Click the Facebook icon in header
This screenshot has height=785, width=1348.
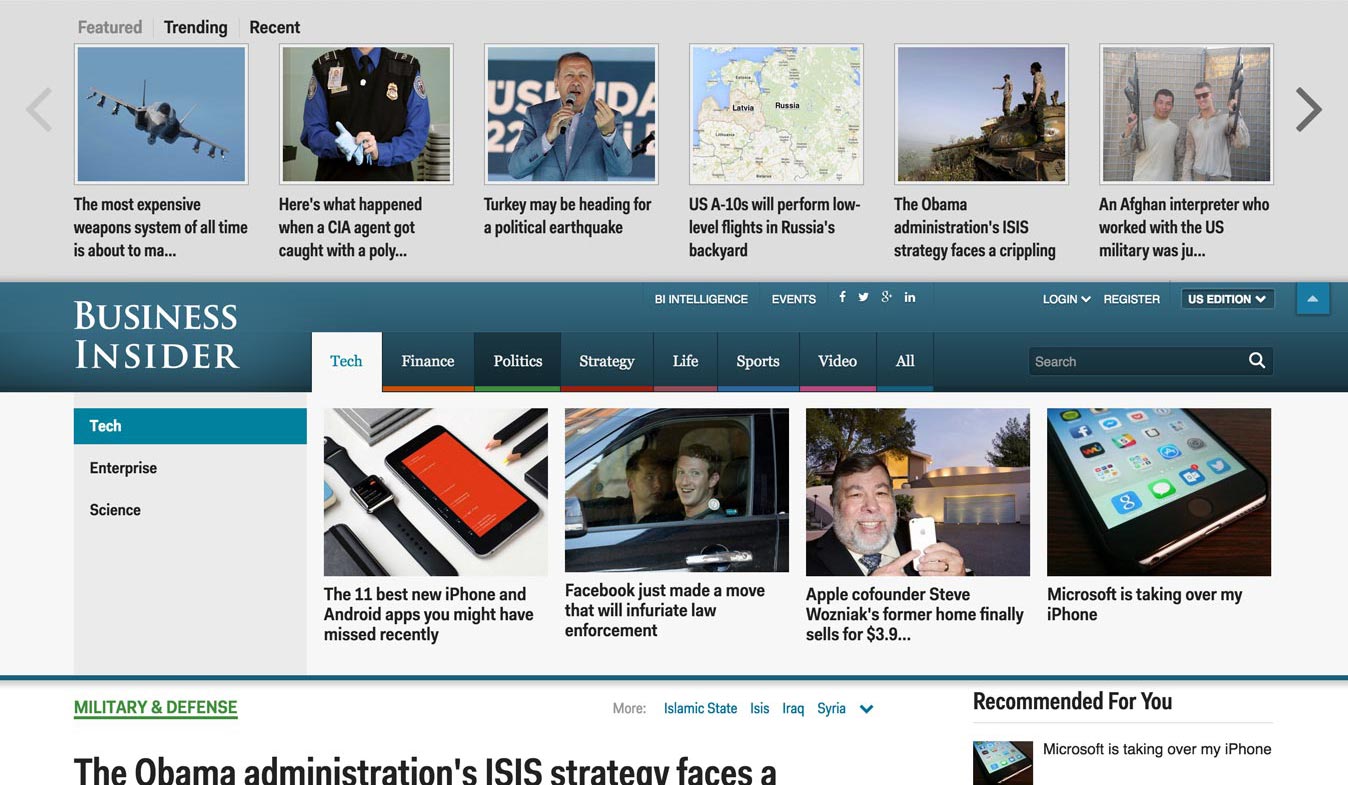pyautogui.click(x=842, y=297)
